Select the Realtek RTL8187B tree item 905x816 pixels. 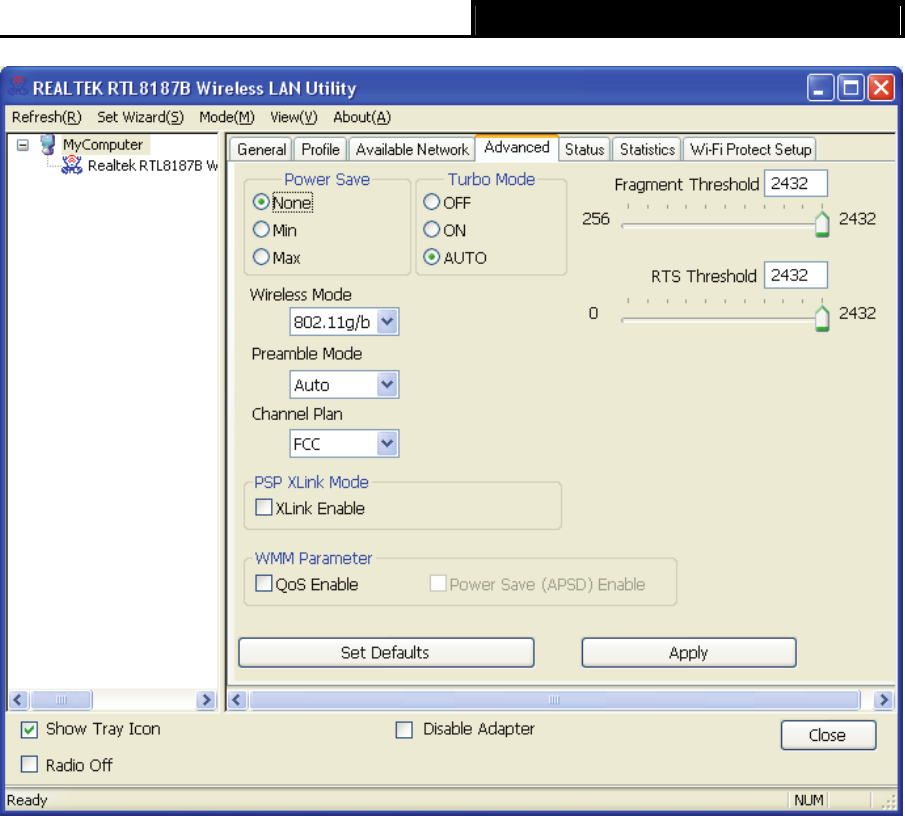(152, 166)
